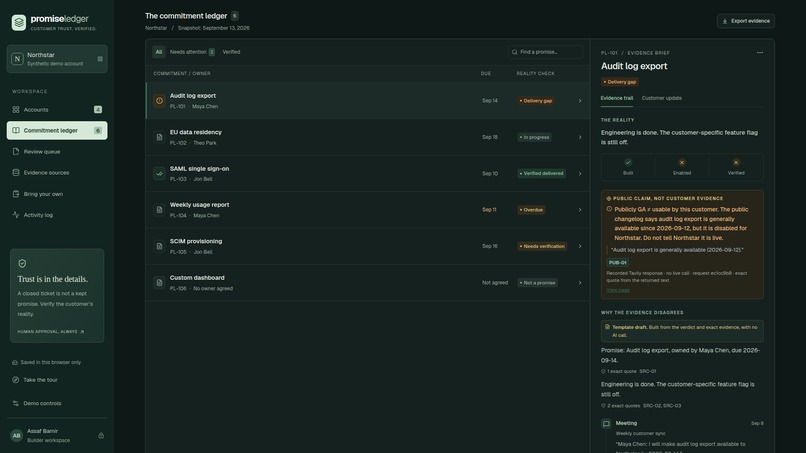
Task: Click the Verified delivered status badge
Action: click(541, 173)
